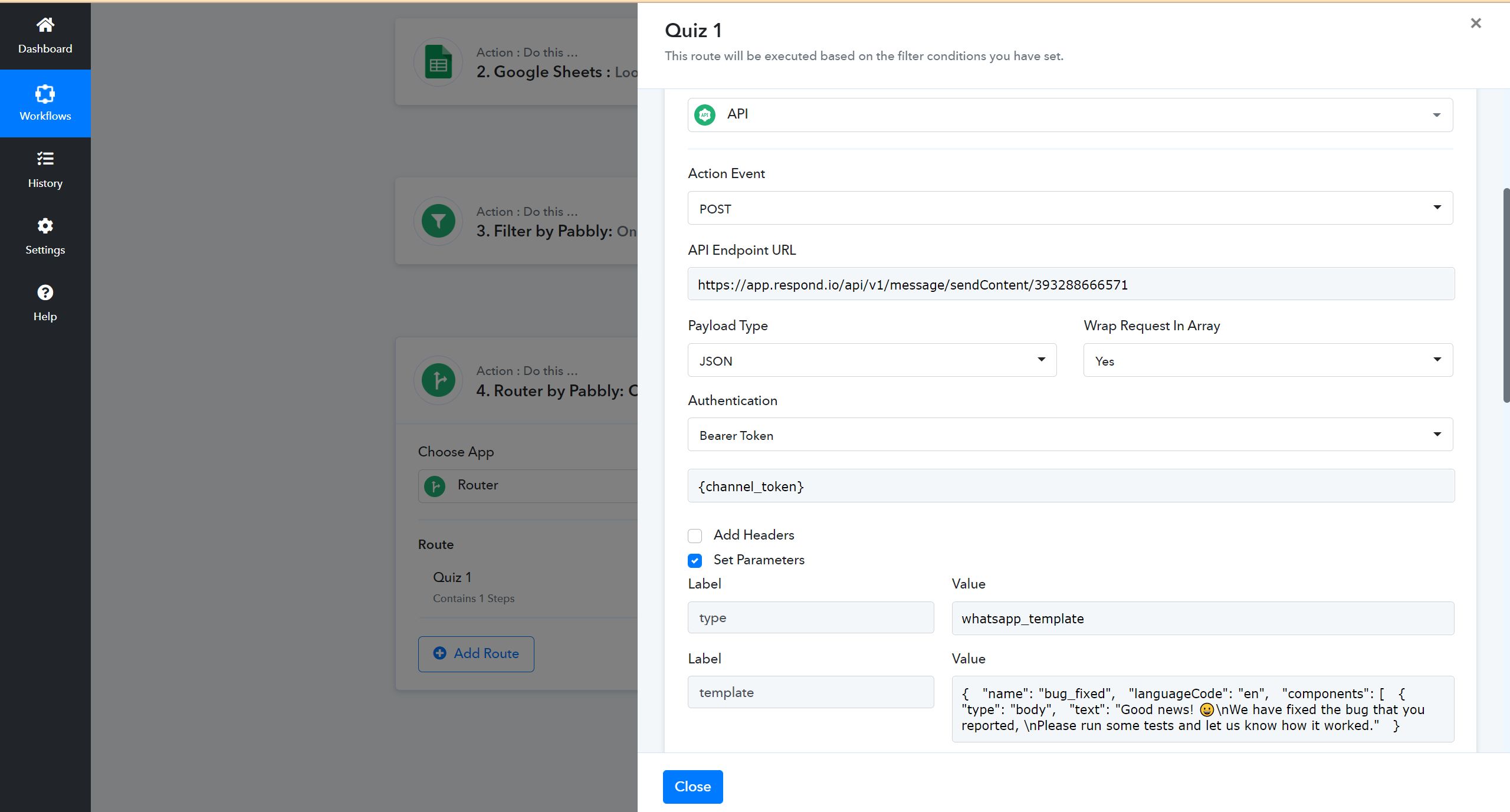Click the API Endpoint URL field
The width and height of the screenshot is (1510, 812).
pos(1071,284)
